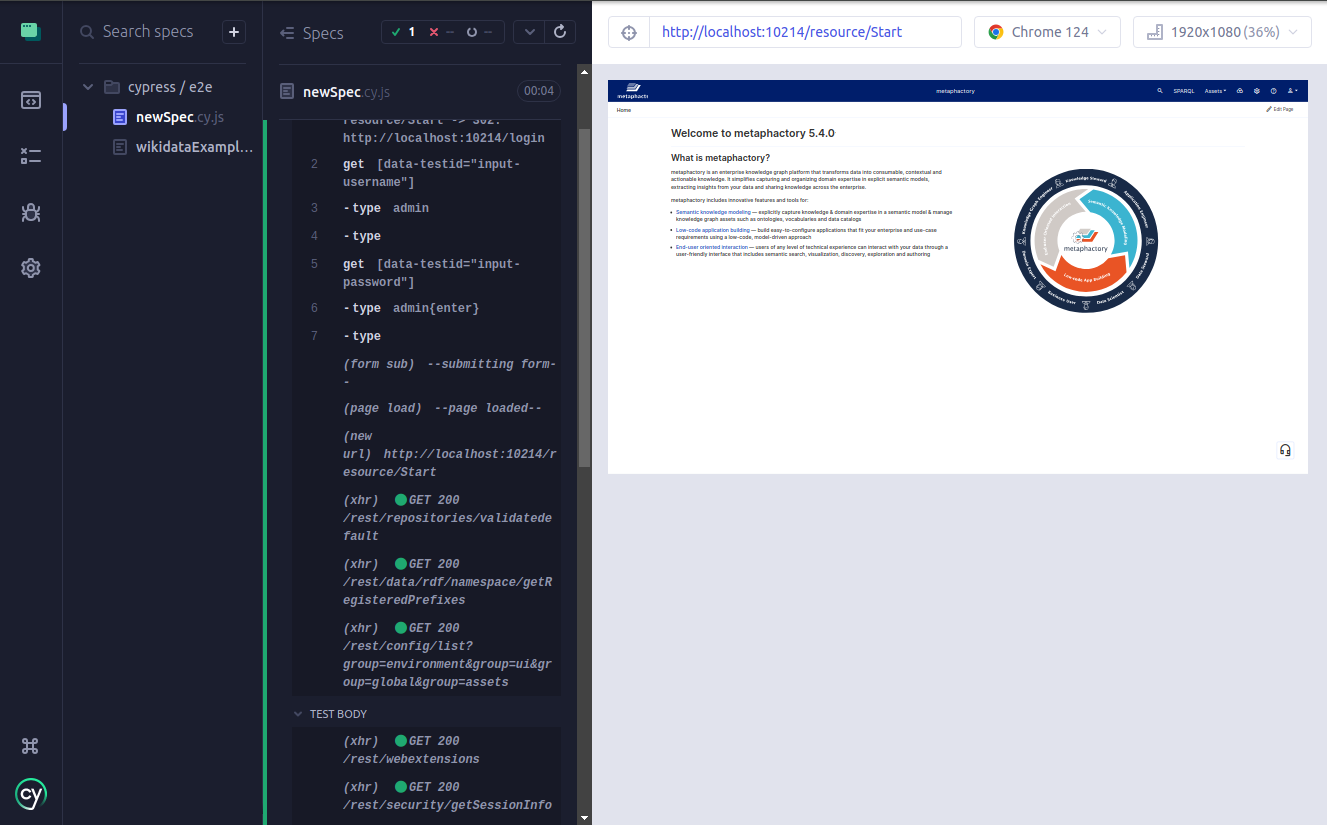The height and width of the screenshot is (825, 1327).
Task: Click the failed tests red X counter
Action: coord(440,32)
